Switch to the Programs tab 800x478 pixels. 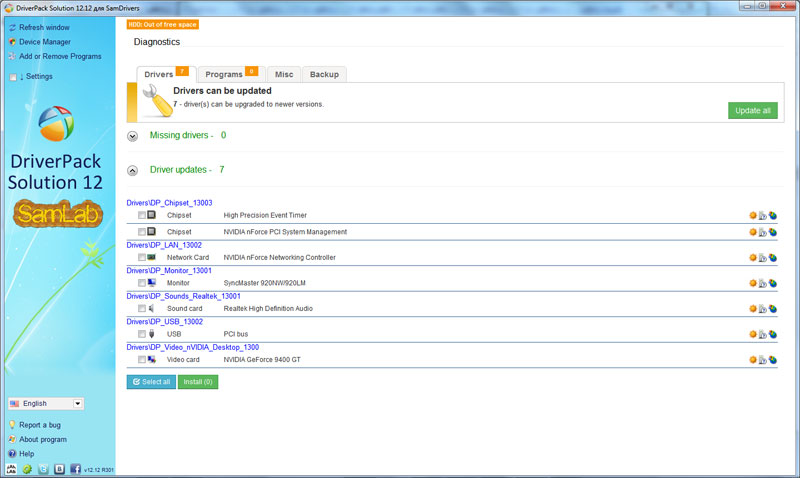[231, 74]
